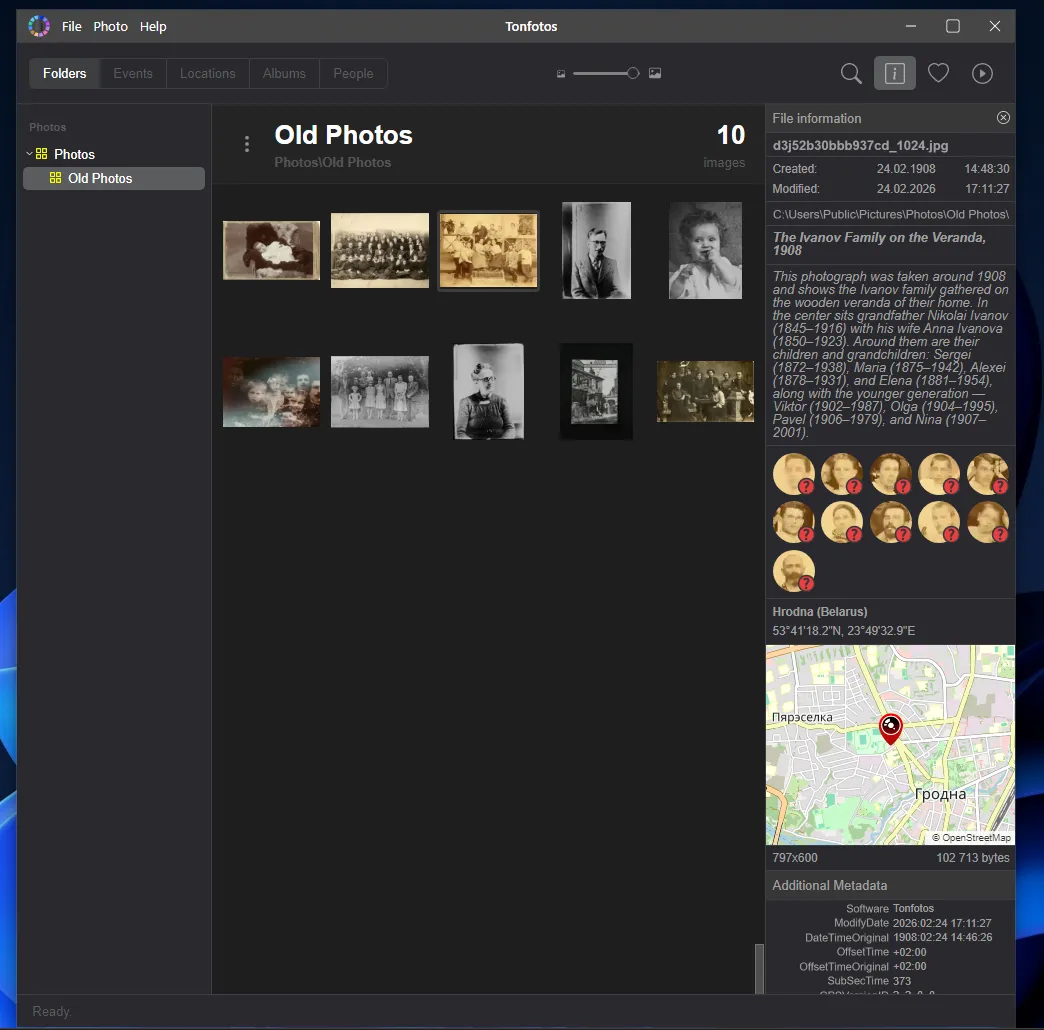Switch to the Locations tab
This screenshot has height=1030, width=1044.
click(x=208, y=73)
